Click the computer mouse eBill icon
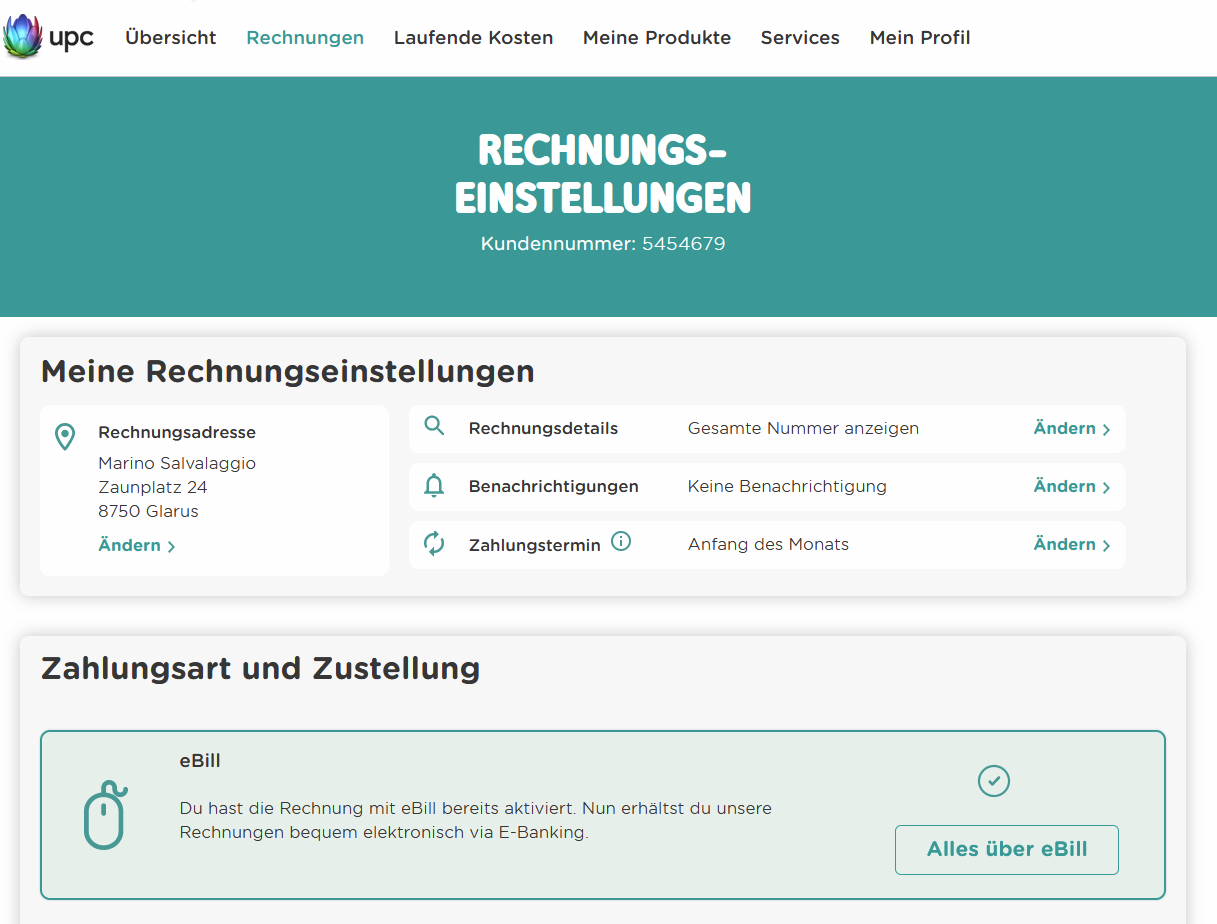This screenshot has height=924, width=1217. (x=104, y=814)
